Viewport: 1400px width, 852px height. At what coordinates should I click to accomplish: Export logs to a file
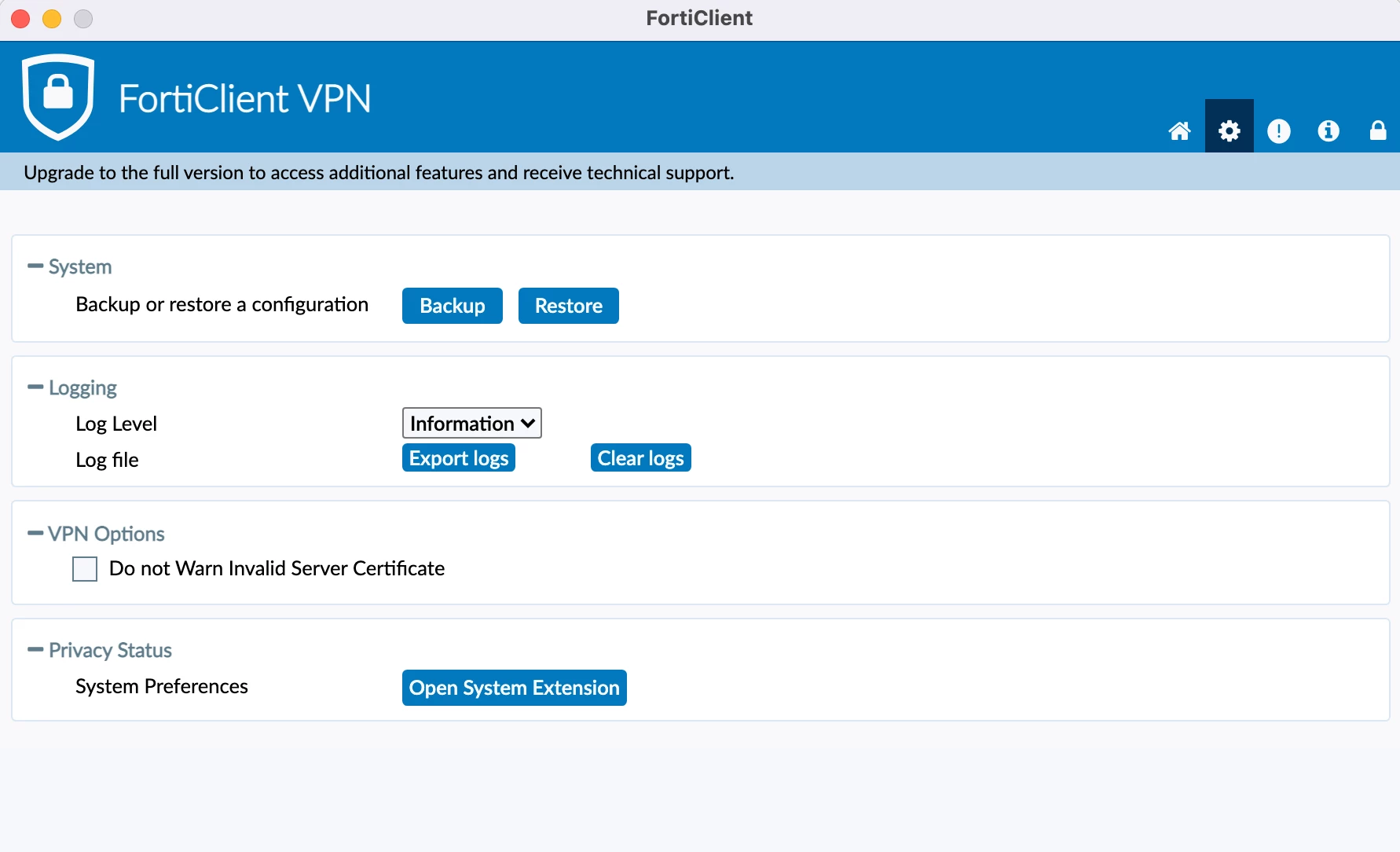click(459, 458)
